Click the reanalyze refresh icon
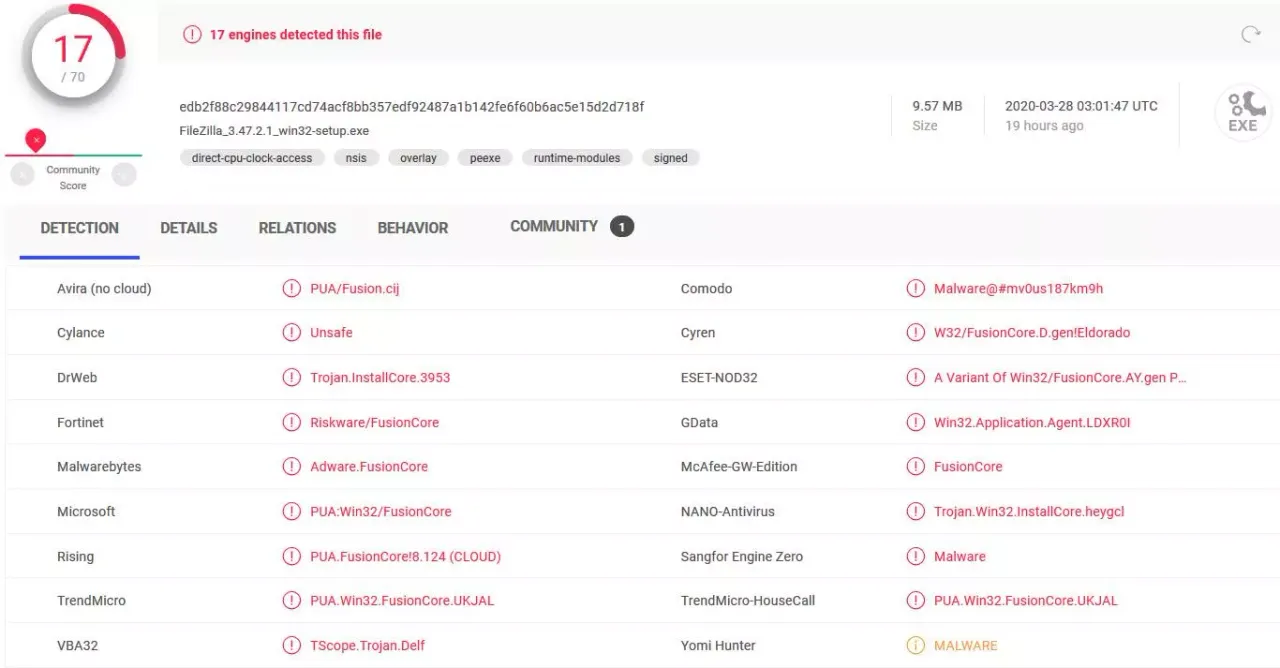 tap(1251, 34)
